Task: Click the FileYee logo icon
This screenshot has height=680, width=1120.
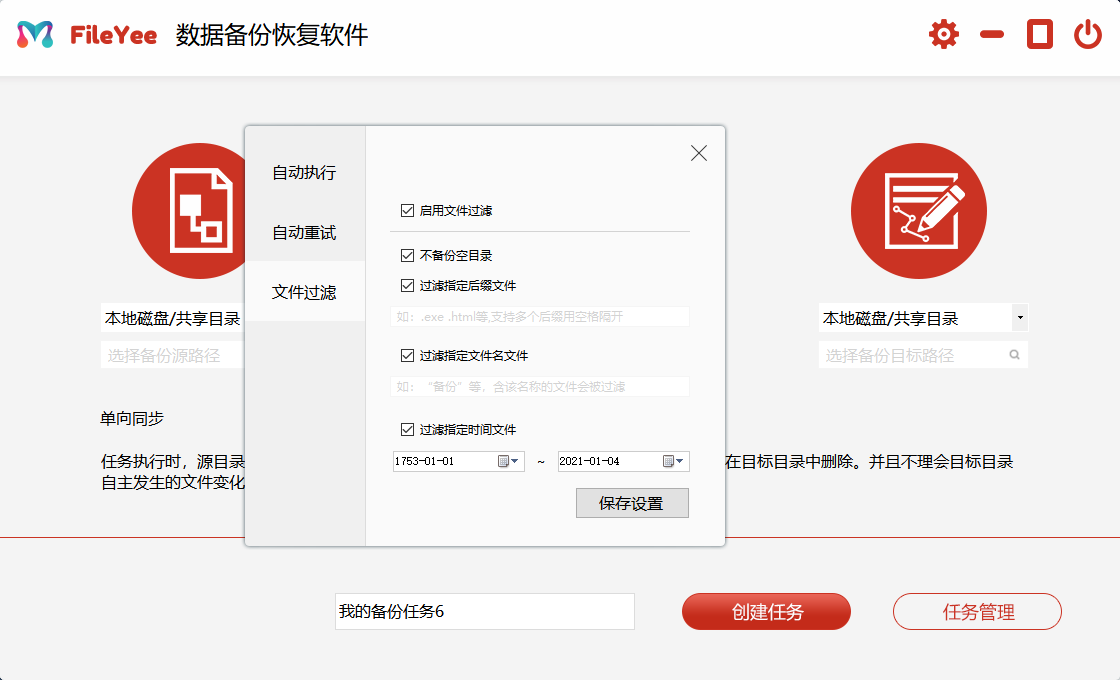Action: pyautogui.click(x=33, y=34)
